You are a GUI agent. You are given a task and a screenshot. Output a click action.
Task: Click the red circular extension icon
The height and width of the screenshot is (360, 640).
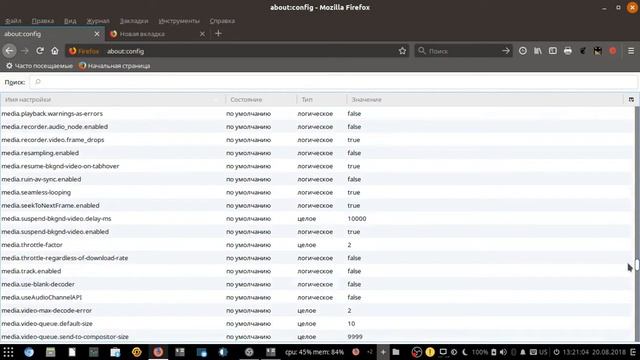coord(613,51)
